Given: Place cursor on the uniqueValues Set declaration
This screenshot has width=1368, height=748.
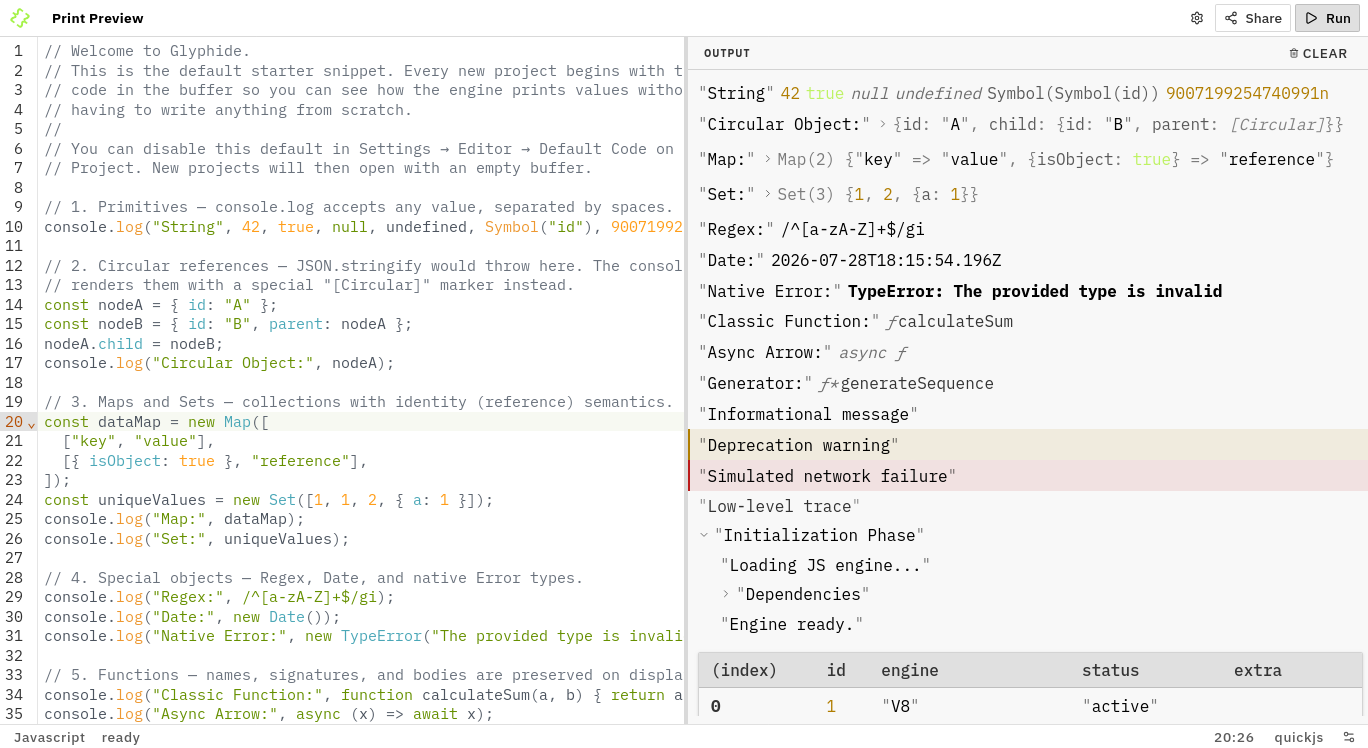Looking at the screenshot, I should click(269, 500).
